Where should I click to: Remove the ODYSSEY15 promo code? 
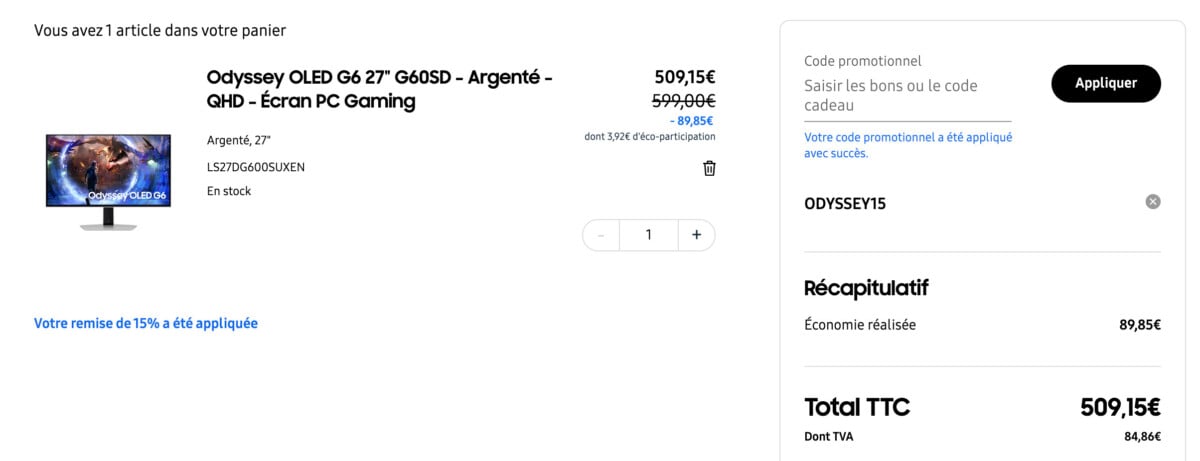tap(1152, 202)
